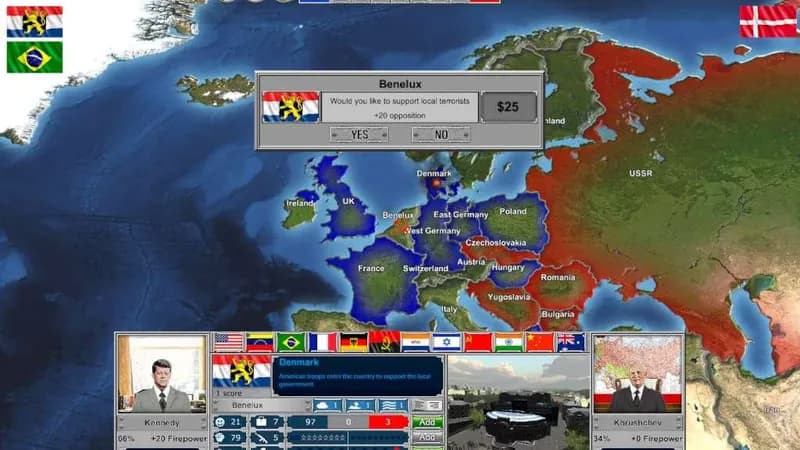Click the smiley face stat showing 21
The width and height of the screenshot is (800, 450).
tap(229, 422)
